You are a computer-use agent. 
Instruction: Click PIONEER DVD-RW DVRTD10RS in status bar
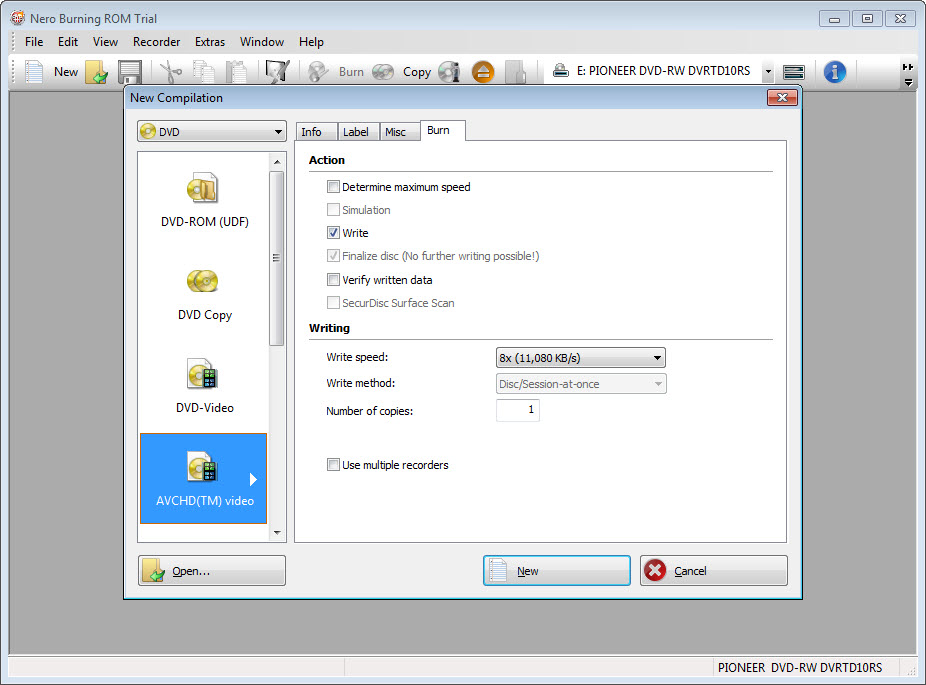800,668
